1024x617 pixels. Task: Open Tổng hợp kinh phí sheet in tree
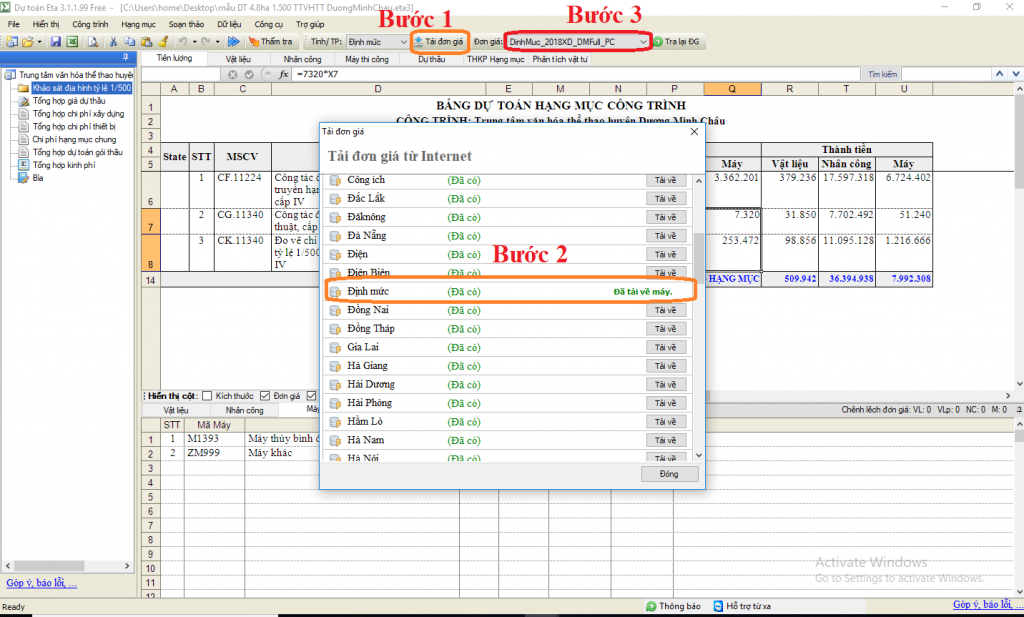68,165
